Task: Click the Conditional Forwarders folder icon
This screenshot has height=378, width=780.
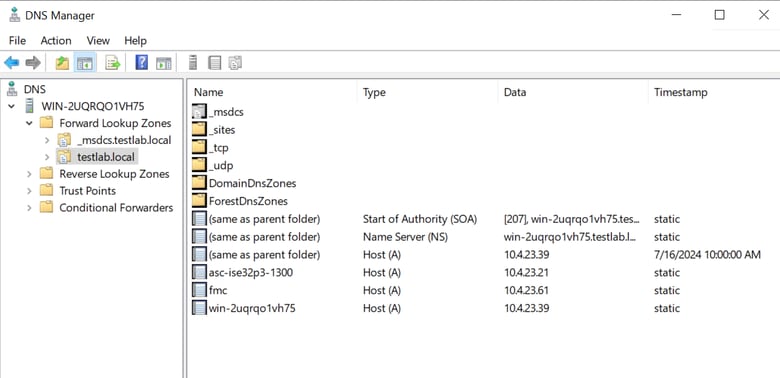Action: tap(46, 207)
